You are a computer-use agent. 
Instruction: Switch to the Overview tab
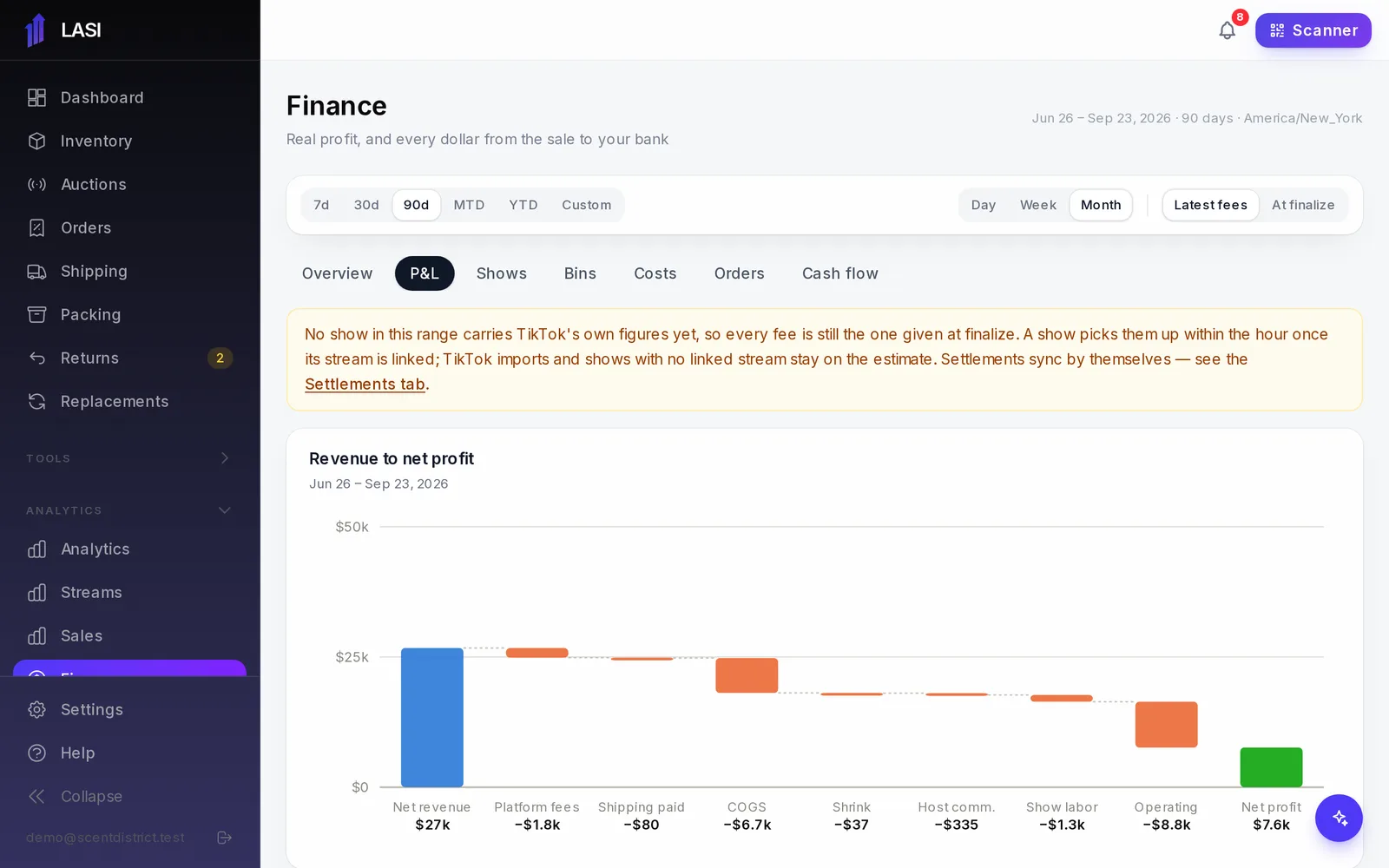[x=337, y=273]
